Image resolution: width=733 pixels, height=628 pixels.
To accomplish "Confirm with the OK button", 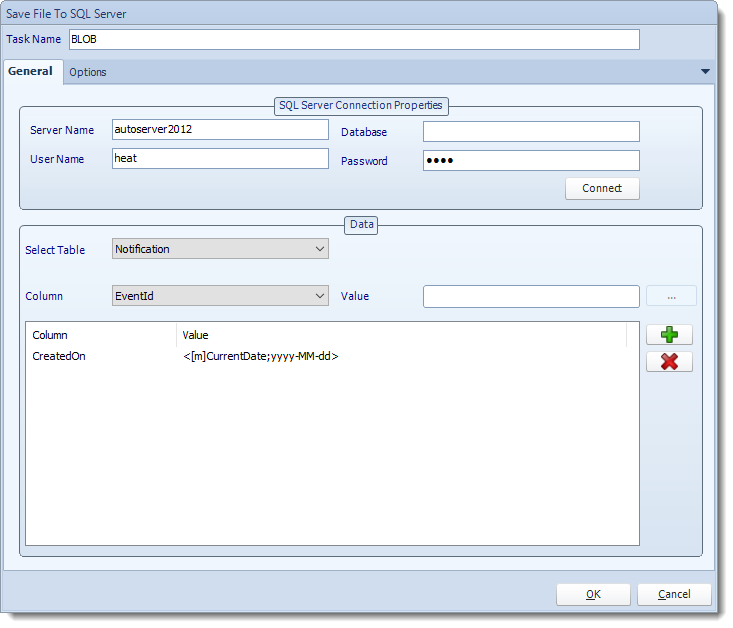I will 593,594.
